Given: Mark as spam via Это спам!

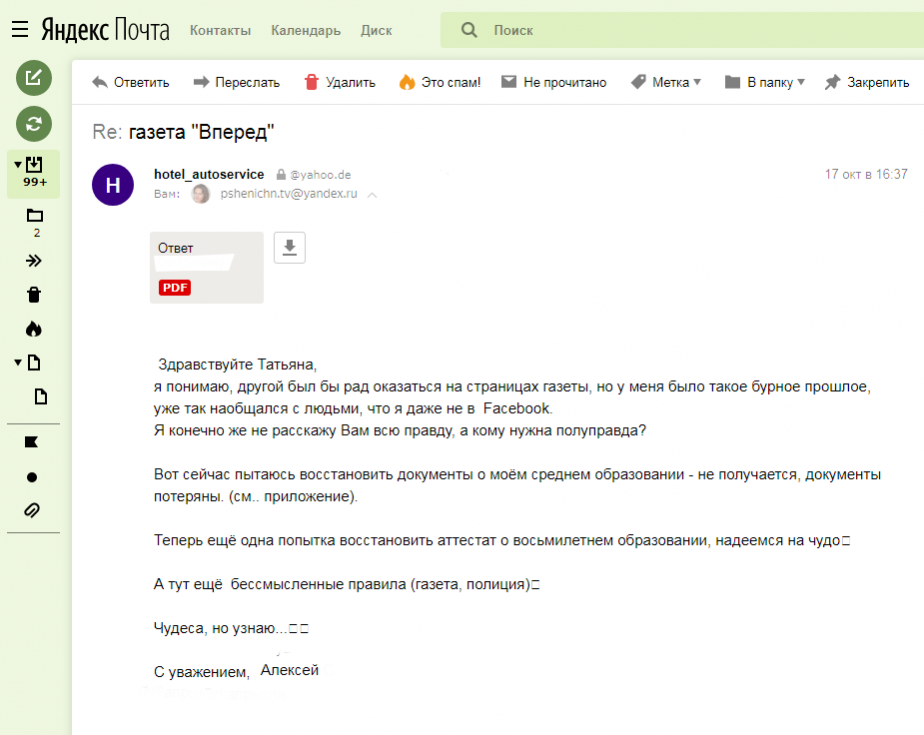Looking at the screenshot, I should pyautogui.click(x=440, y=83).
